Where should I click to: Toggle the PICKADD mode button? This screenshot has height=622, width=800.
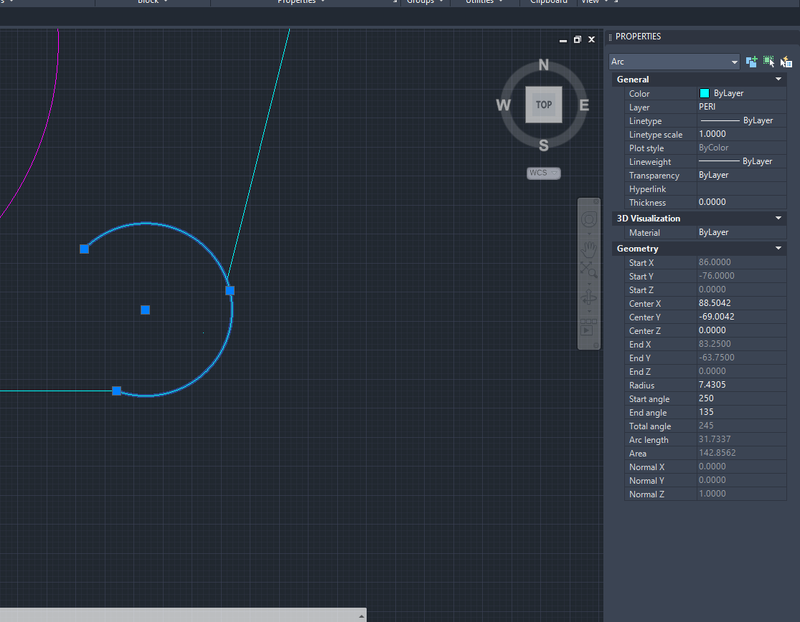[751, 62]
